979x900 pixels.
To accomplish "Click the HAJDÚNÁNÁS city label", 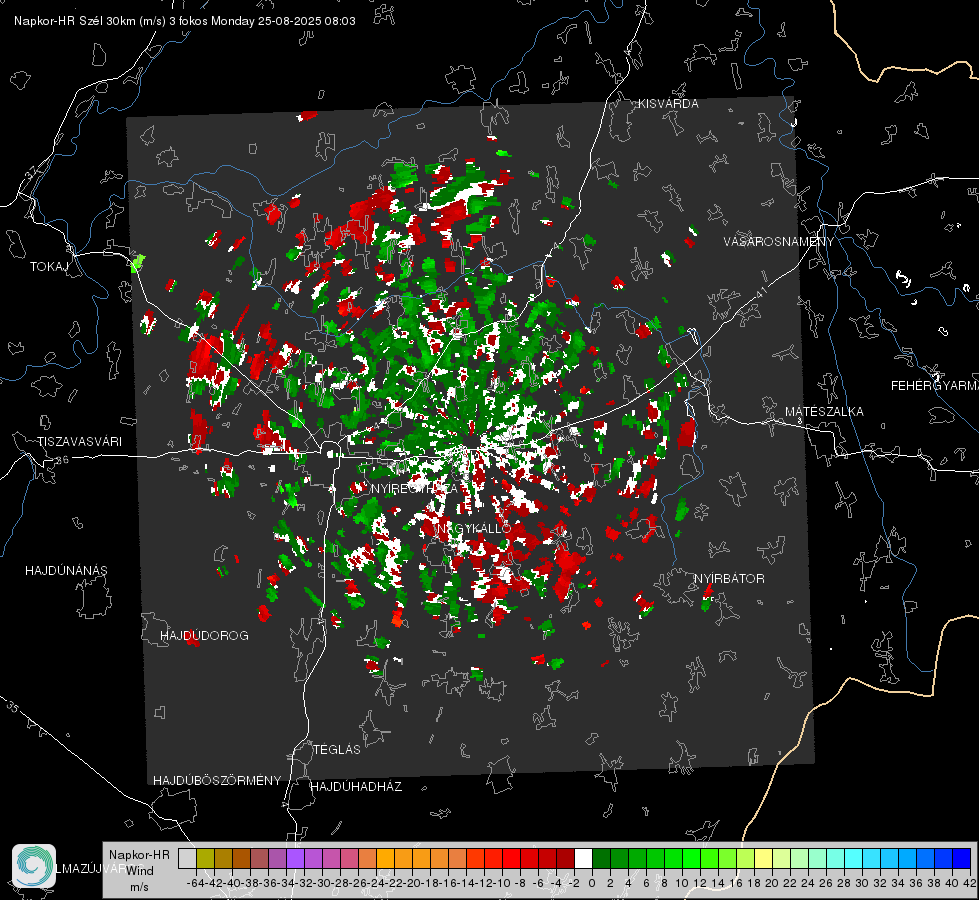I will click(x=66, y=571).
